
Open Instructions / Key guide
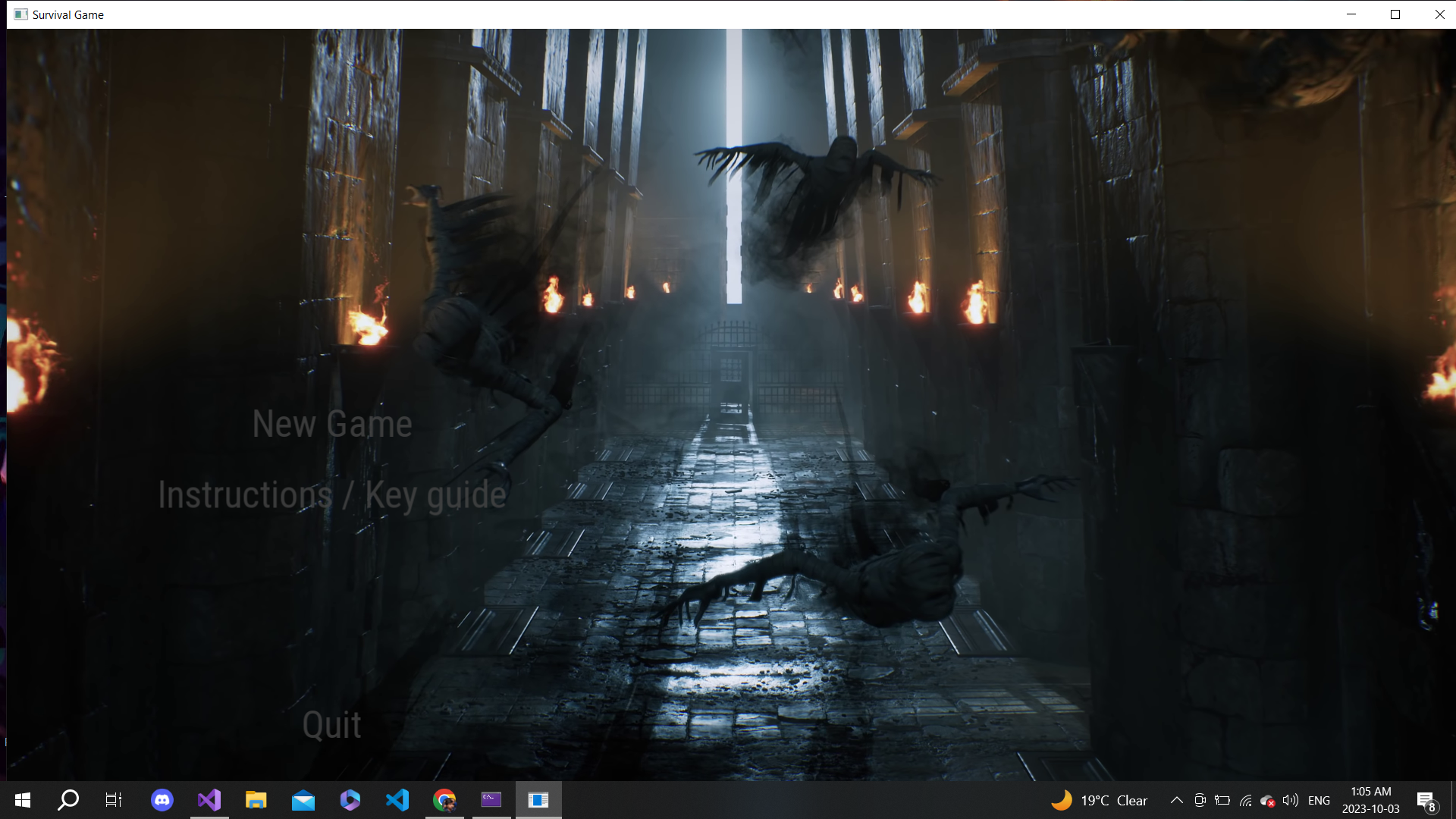click(x=332, y=495)
